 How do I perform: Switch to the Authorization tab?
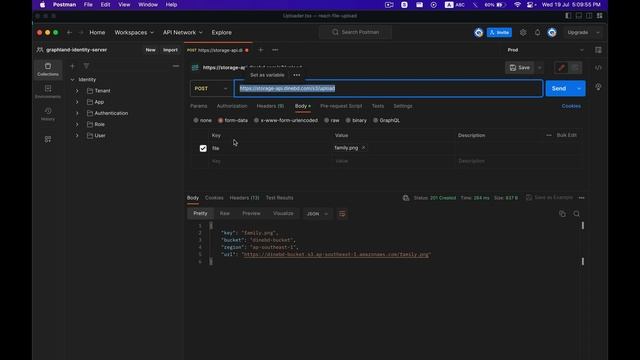[232, 106]
